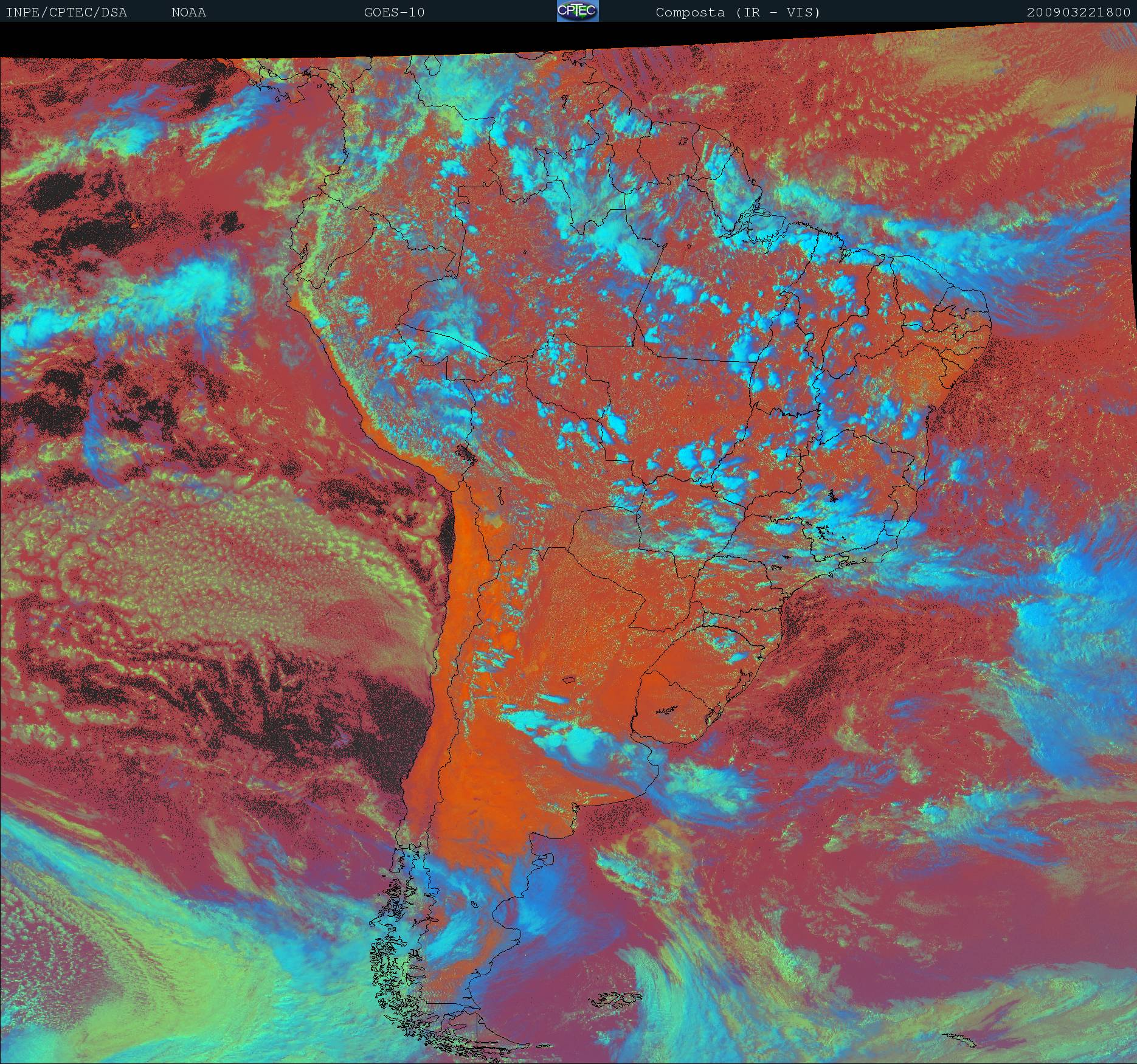Select the NOAA label in header

point(189,12)
